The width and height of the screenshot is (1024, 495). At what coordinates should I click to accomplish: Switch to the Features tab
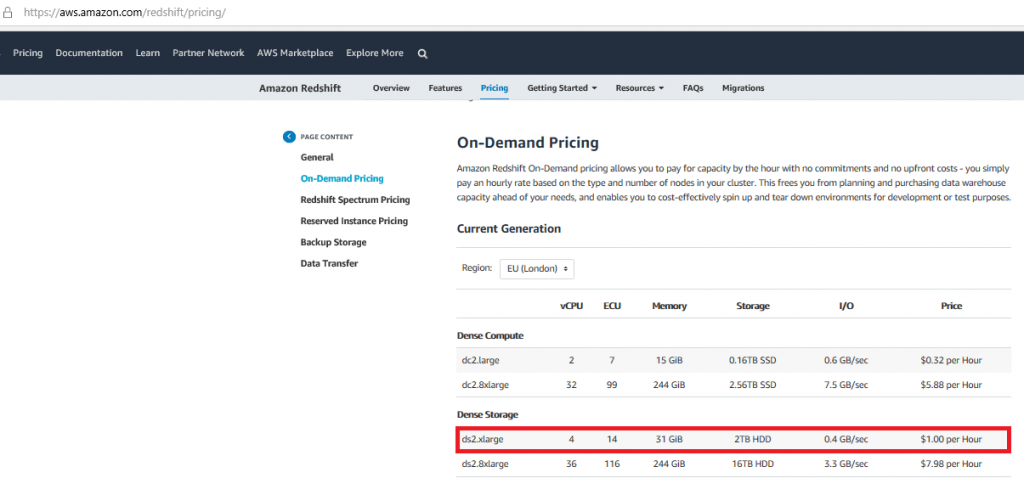(445, 88)
